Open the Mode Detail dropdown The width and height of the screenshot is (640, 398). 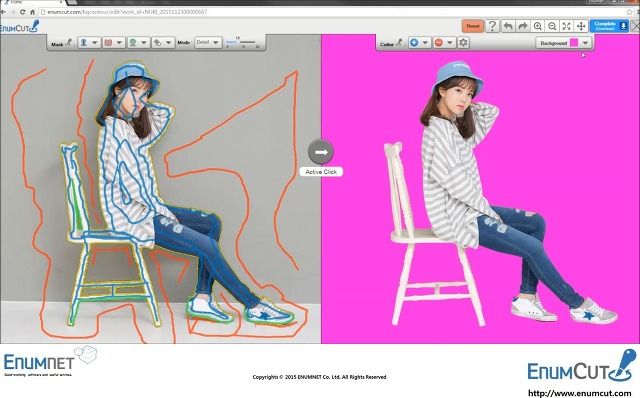tap(208, 42)
